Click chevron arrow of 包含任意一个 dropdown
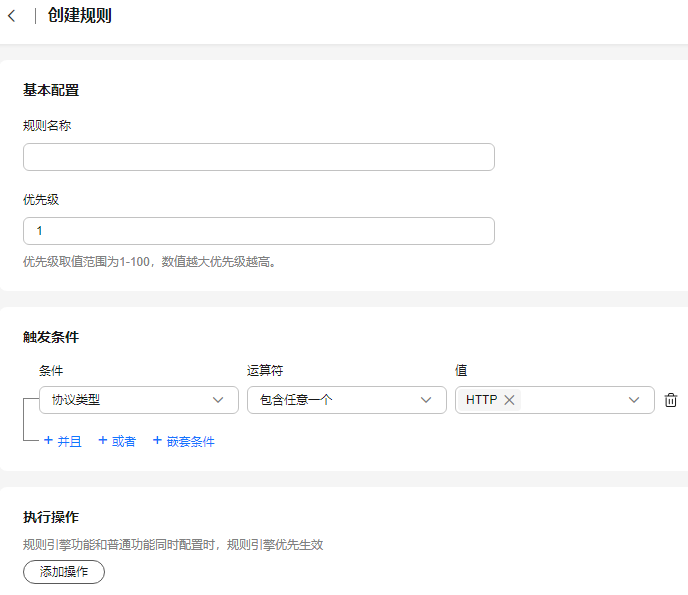 [x=426, y=400]
